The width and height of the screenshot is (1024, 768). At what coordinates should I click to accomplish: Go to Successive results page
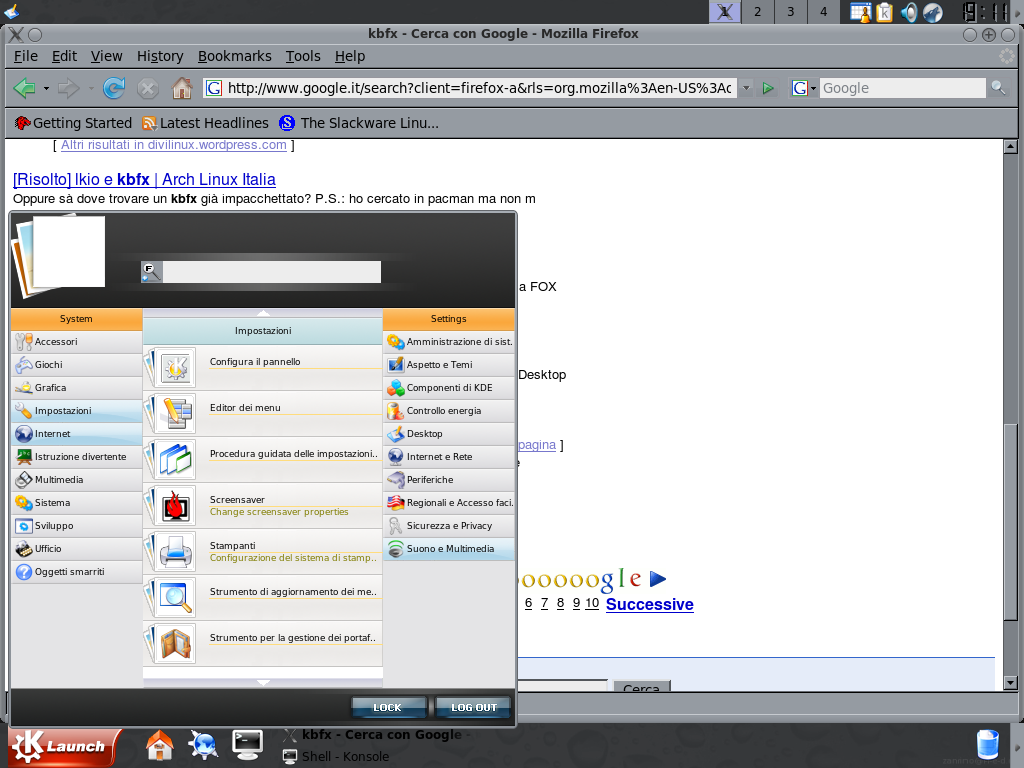[x=650, y=604]
